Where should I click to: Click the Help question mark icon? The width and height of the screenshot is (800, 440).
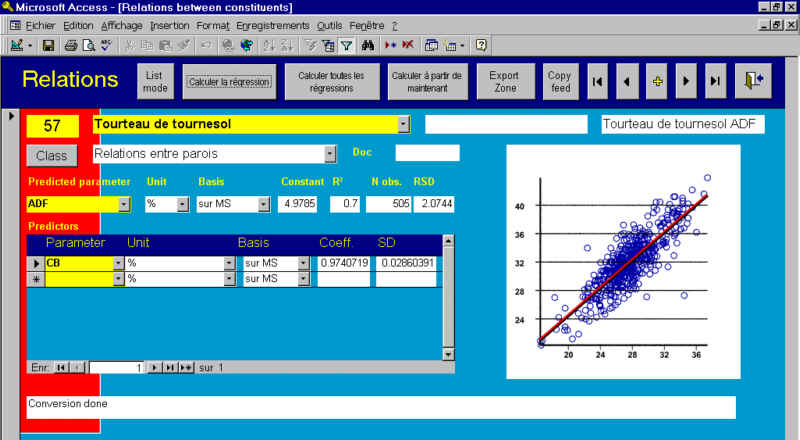(x=481, y=45)
